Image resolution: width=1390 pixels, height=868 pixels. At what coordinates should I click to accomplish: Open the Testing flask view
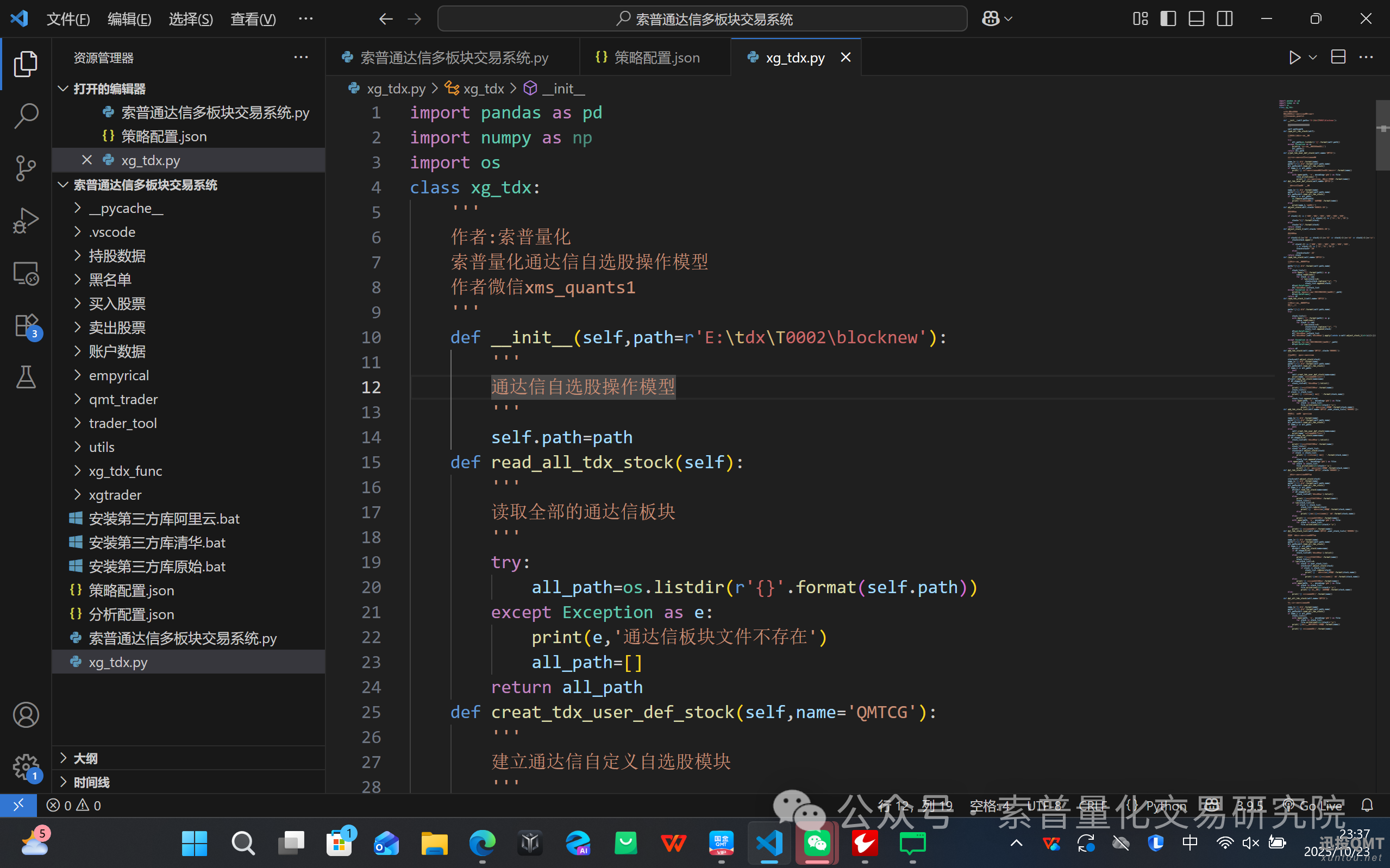pyautogui.click(x=26, y=377)
